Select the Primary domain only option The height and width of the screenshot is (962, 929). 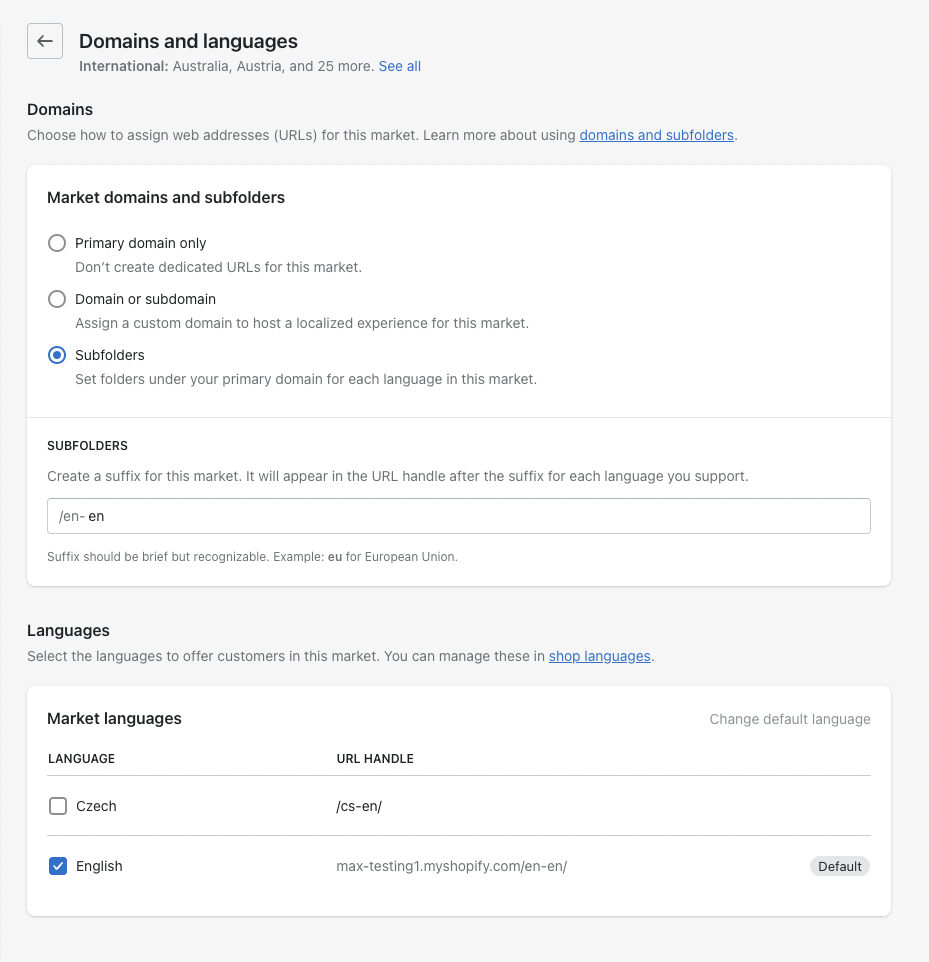57,243
